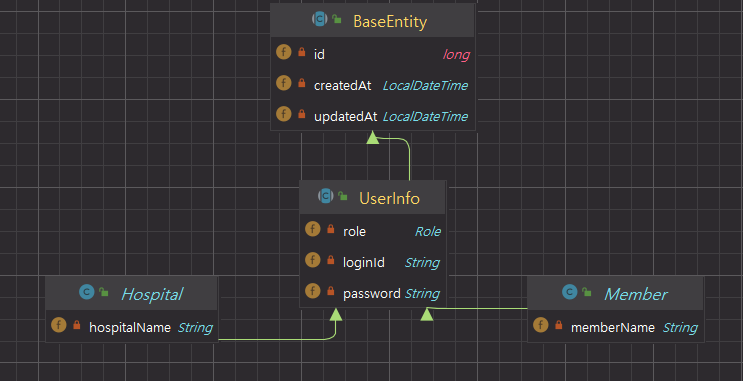743x381 pixels.
Task: Click the LocalDateTime type of updatedAt
Action: 425,117
